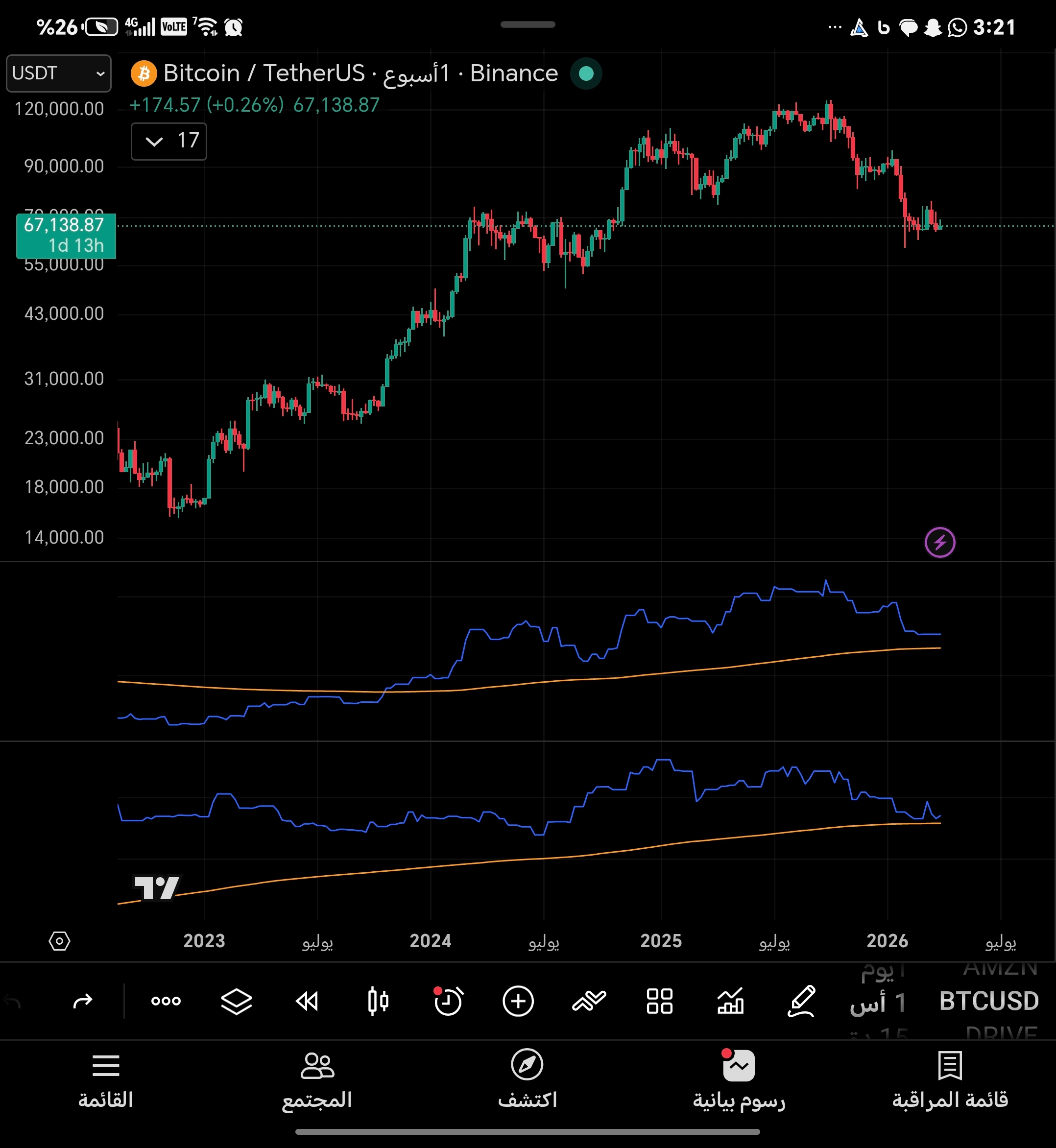Tap the alert clock icon

(448, 1001)
